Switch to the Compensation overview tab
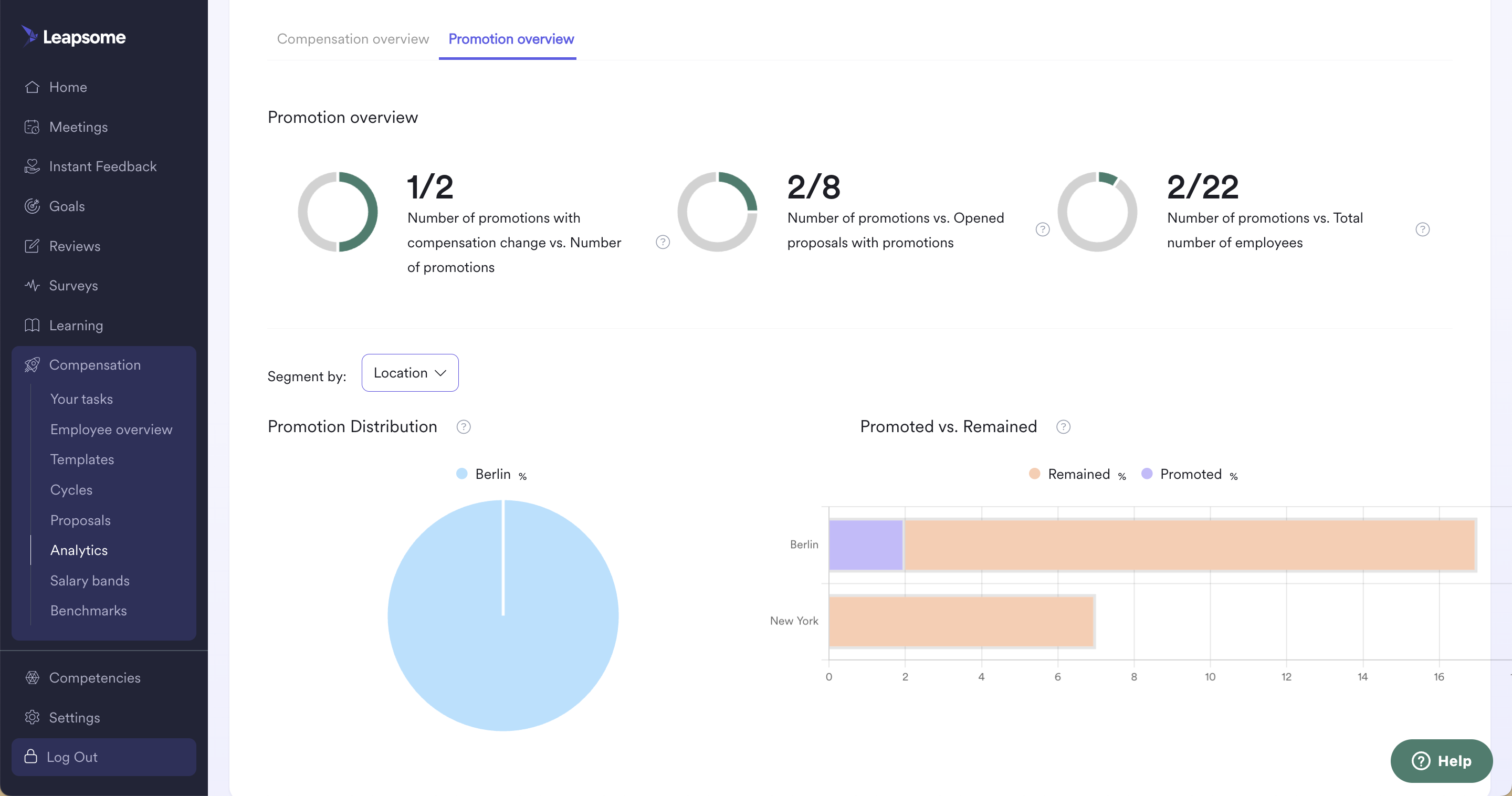The width and height of the screenshot is (1512, 796). click(x=353, y=39)
